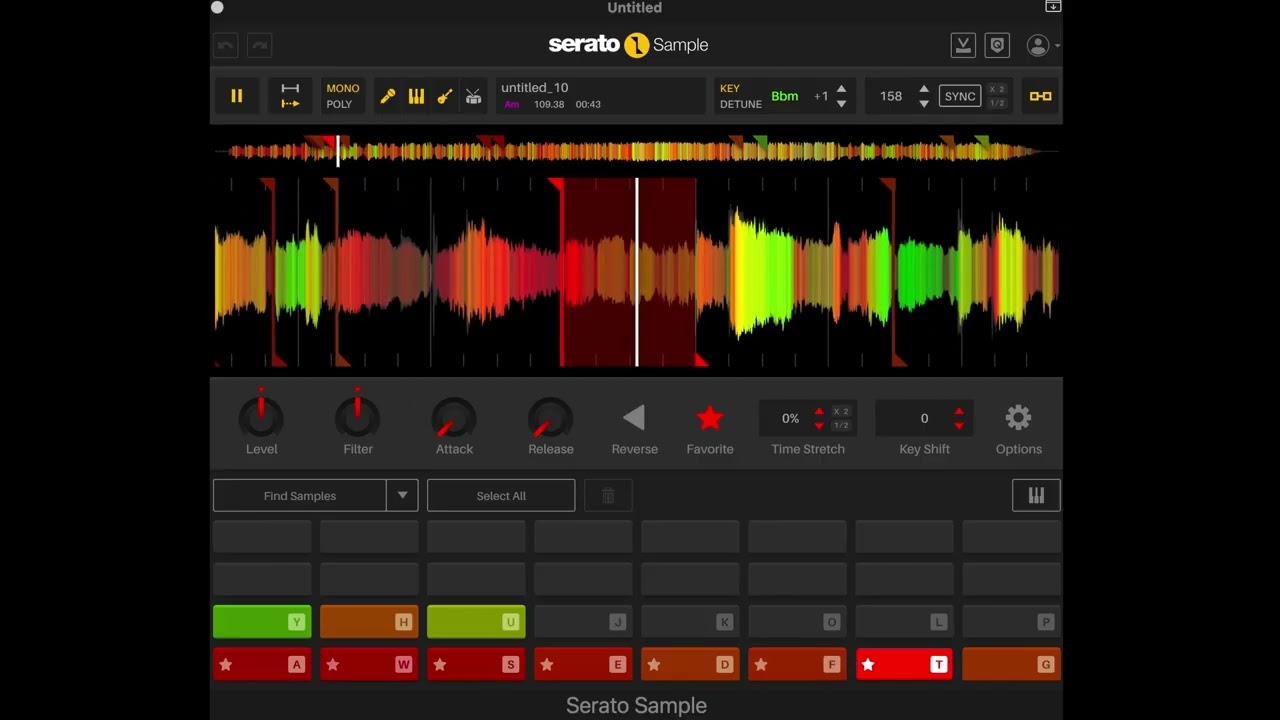
Task: Click the redo arrow icon
Action: pyautogui.click(x=260, y=45)
